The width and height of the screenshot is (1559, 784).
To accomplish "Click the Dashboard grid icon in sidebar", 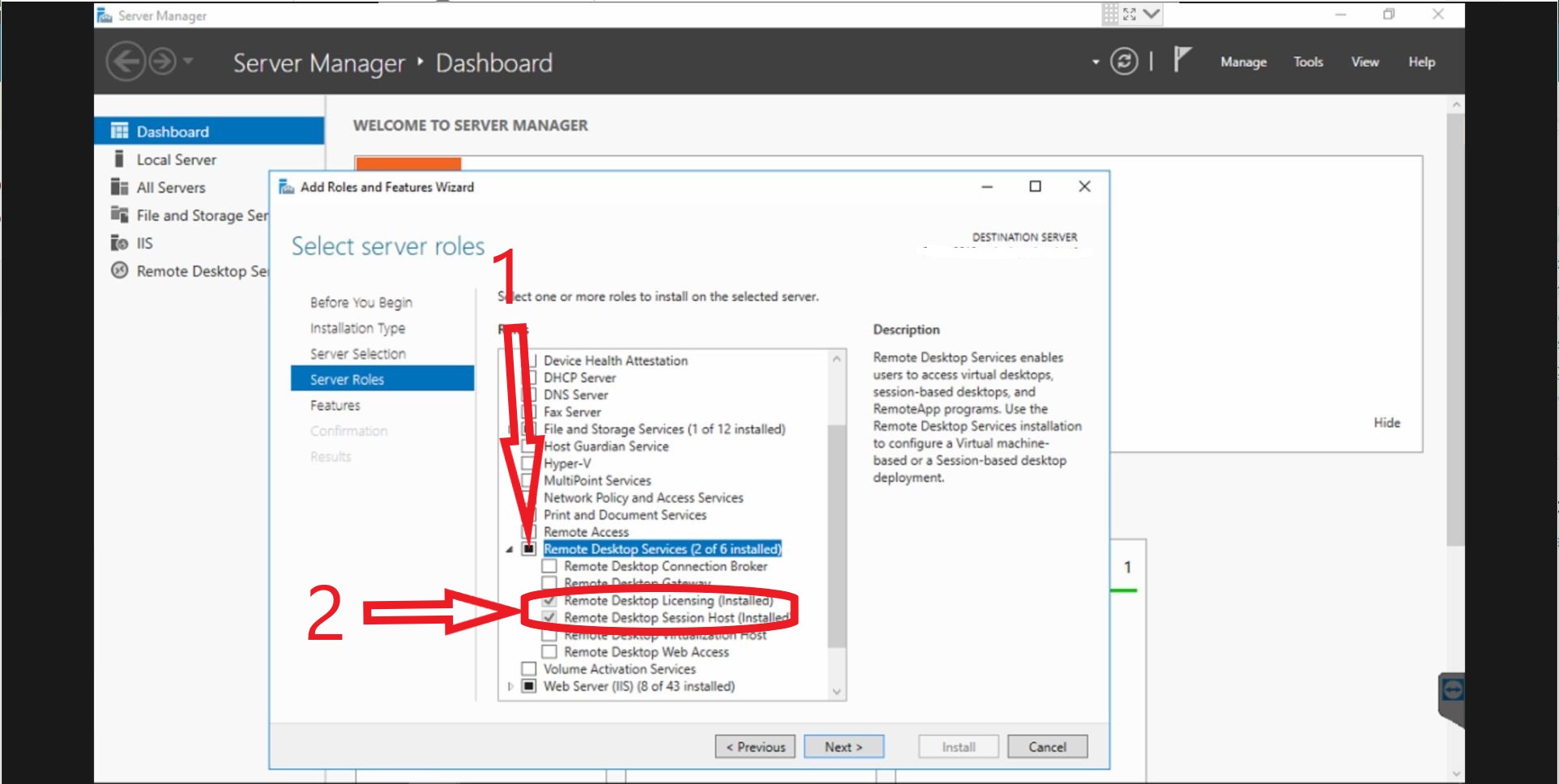I will (x=120, y=130).
